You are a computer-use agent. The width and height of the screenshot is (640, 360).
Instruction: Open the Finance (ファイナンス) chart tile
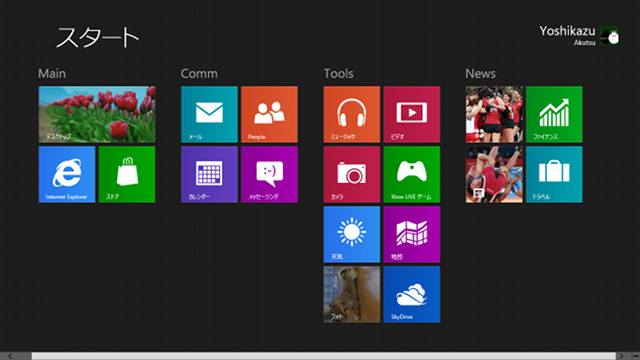pyautogui.click(x=554, y=114)
